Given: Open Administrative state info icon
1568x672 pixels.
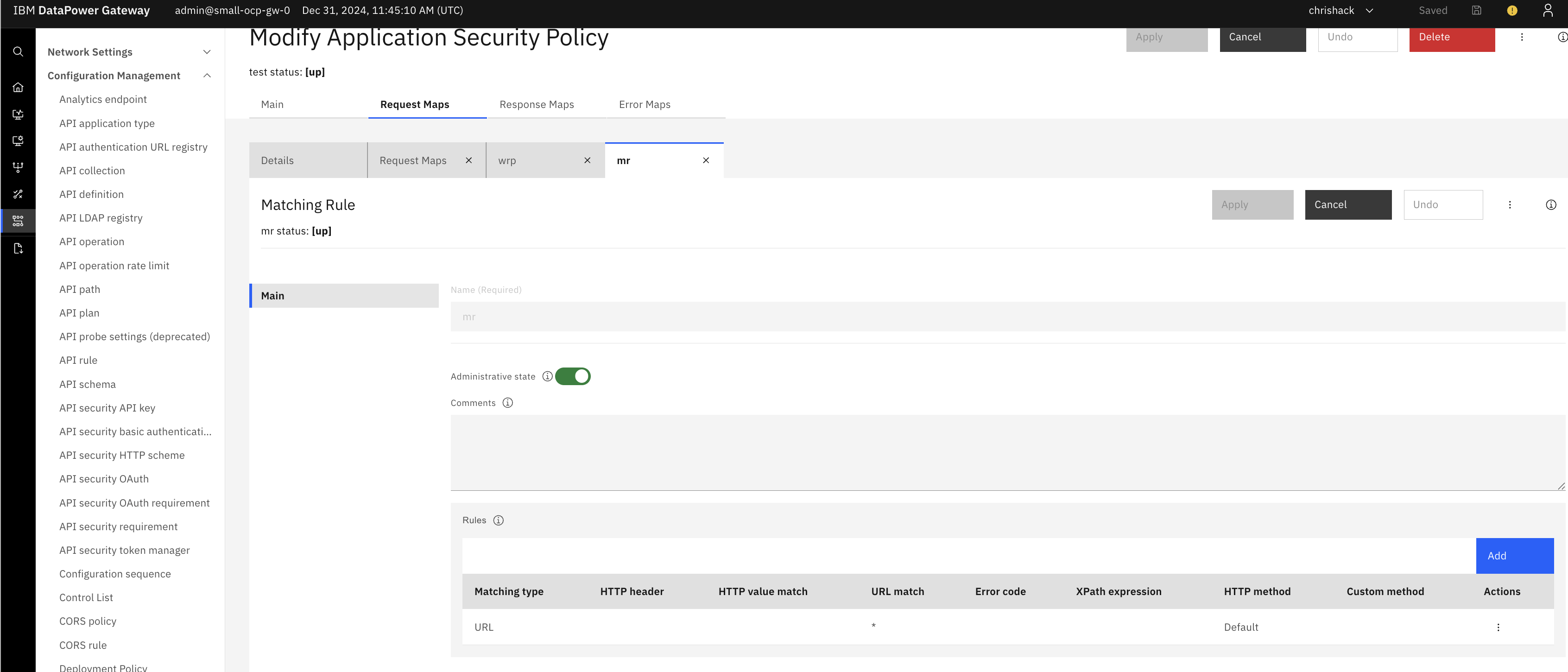Looking at the screenshot, I should (x=547, y=376).
